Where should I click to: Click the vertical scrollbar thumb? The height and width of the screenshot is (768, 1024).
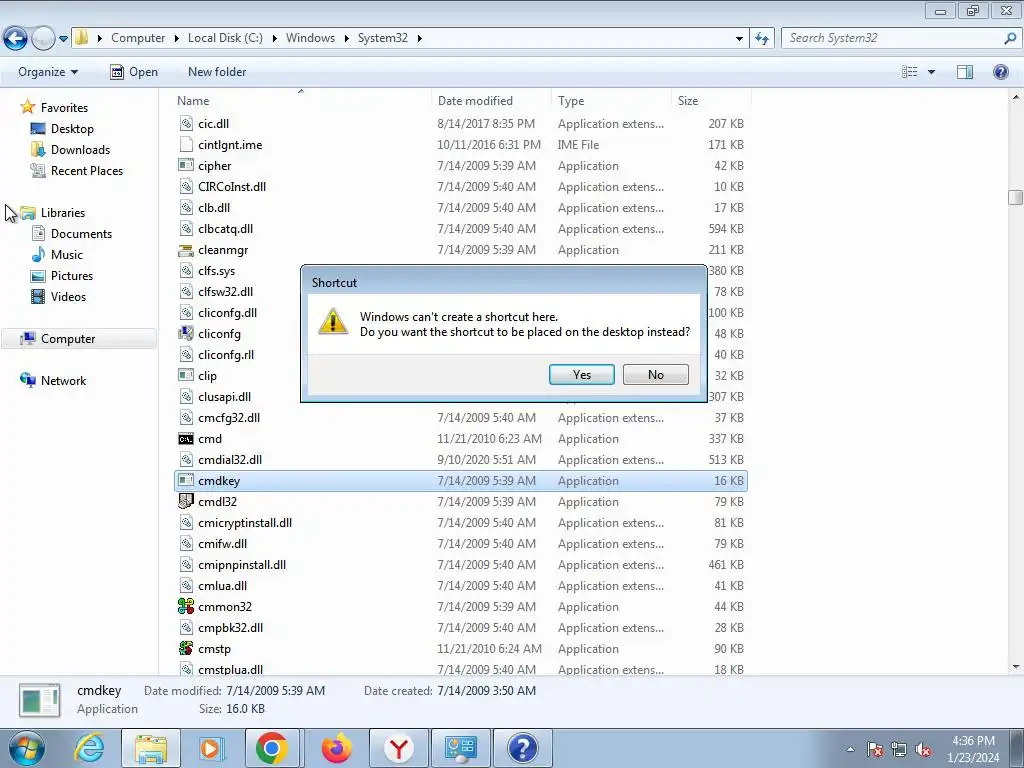[x=1015, y=197]
